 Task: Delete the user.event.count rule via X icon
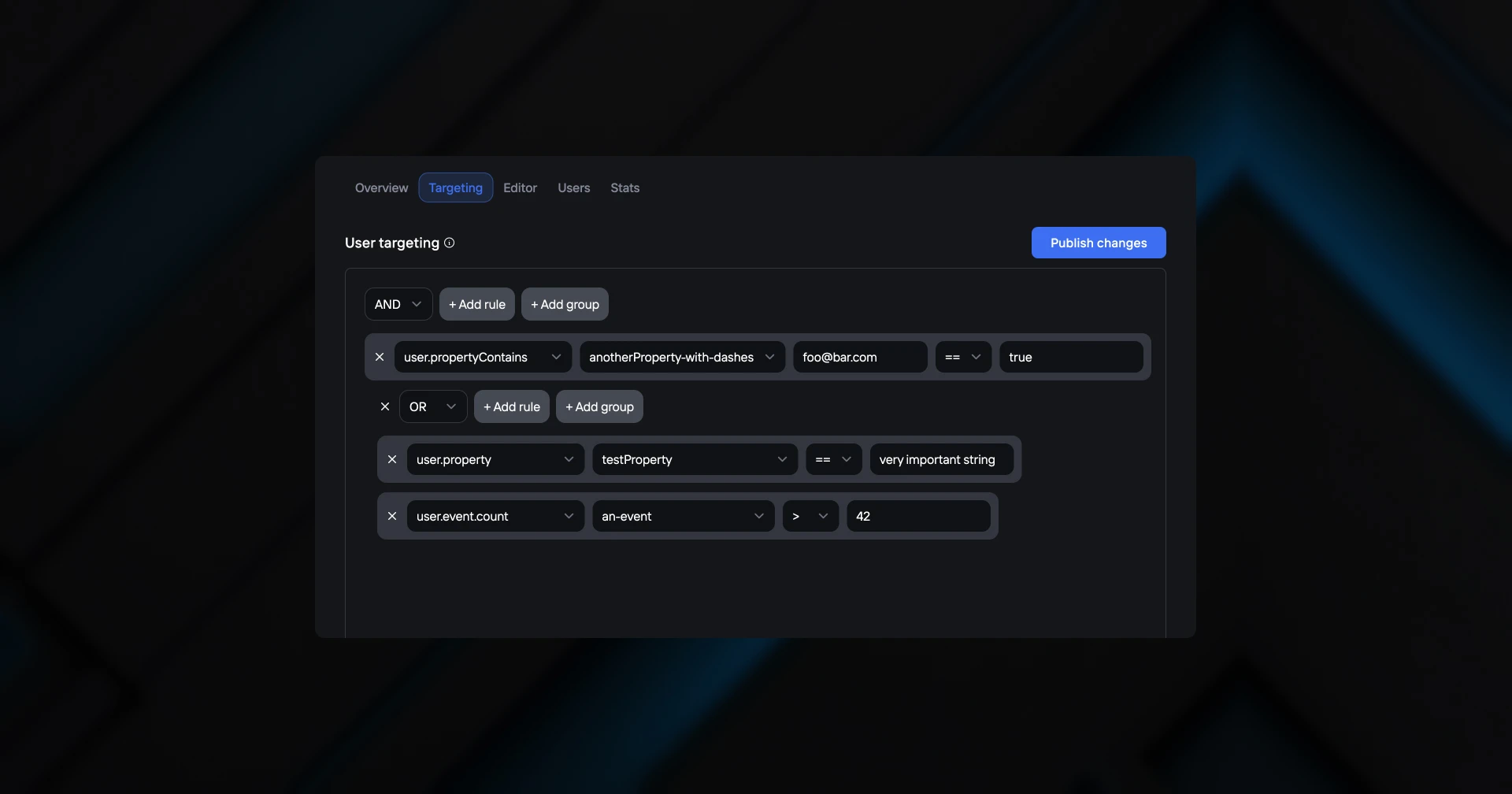[x=392, y=516]
